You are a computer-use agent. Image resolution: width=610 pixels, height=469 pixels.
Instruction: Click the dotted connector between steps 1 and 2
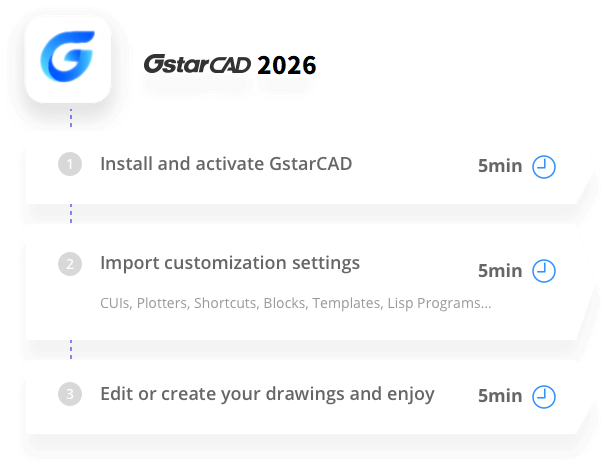tap(70, 213)
